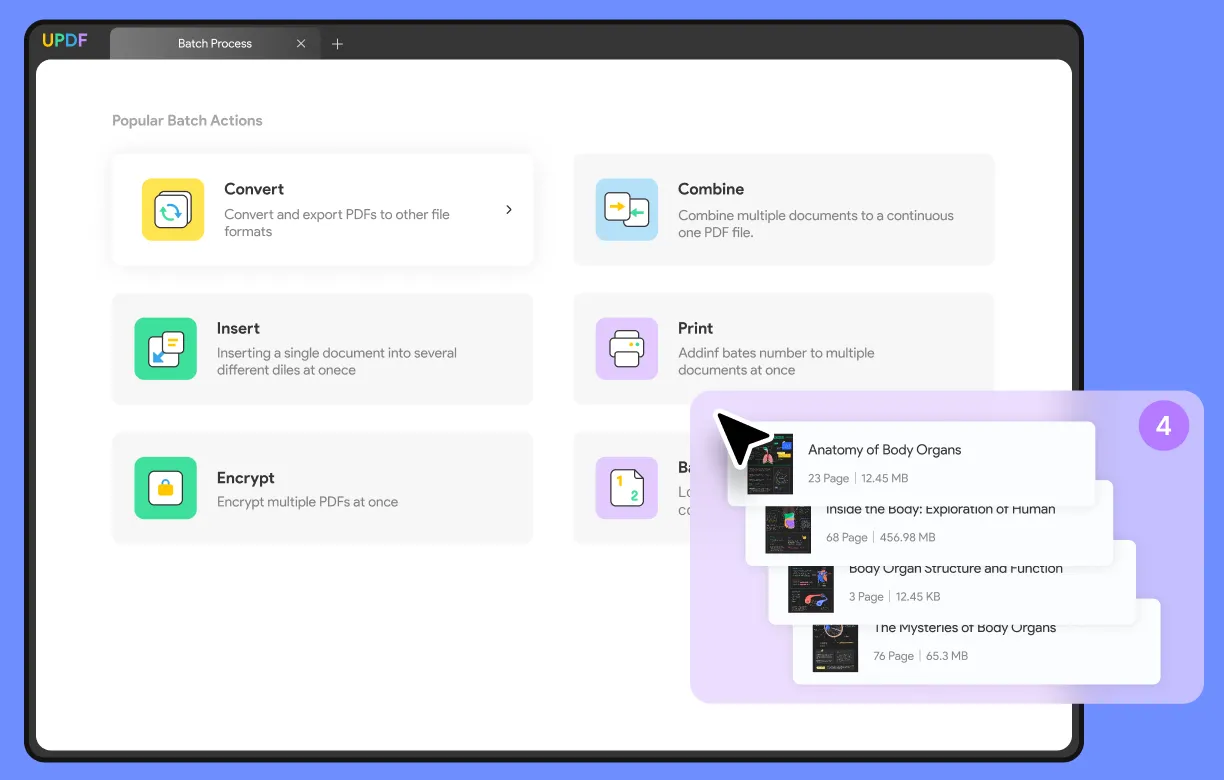
Task: Select the Insert batch action title
Action: tap(238, 328)
